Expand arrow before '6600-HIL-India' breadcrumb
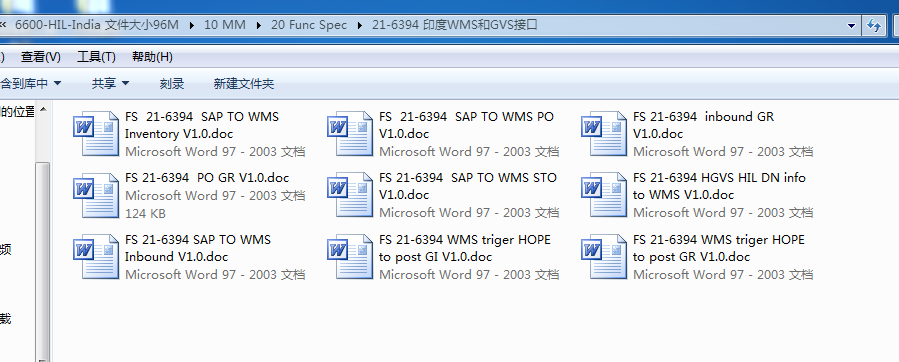The image size is (899, 362). pyautogui.click(x=4, y=25)
